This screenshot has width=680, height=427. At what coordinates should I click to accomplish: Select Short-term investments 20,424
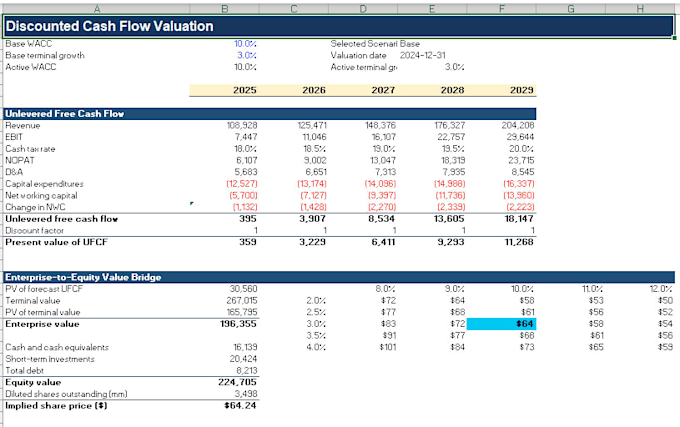coord(243,359)
